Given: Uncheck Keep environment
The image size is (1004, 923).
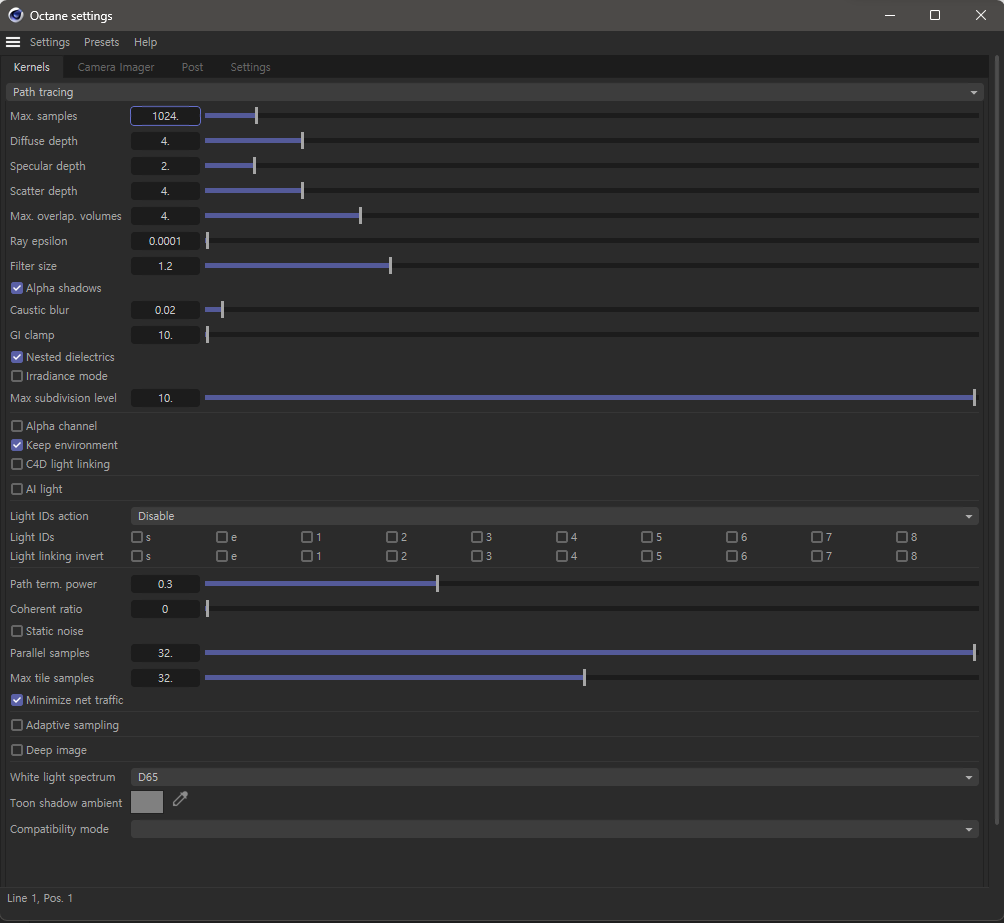Looking at the screenshot, I should pyautogui.click(x=17, y=445).
